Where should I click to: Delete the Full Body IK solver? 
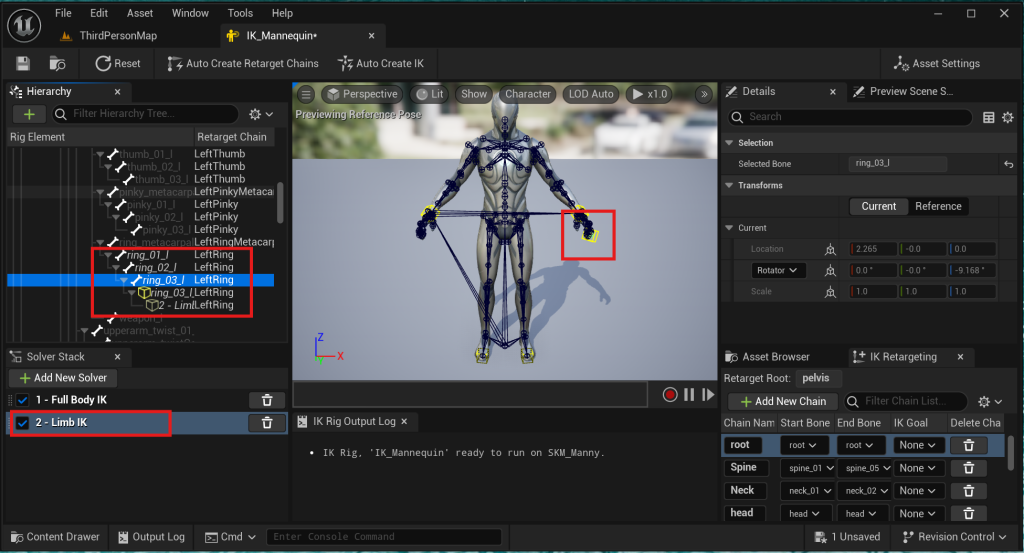pos(267,400)
